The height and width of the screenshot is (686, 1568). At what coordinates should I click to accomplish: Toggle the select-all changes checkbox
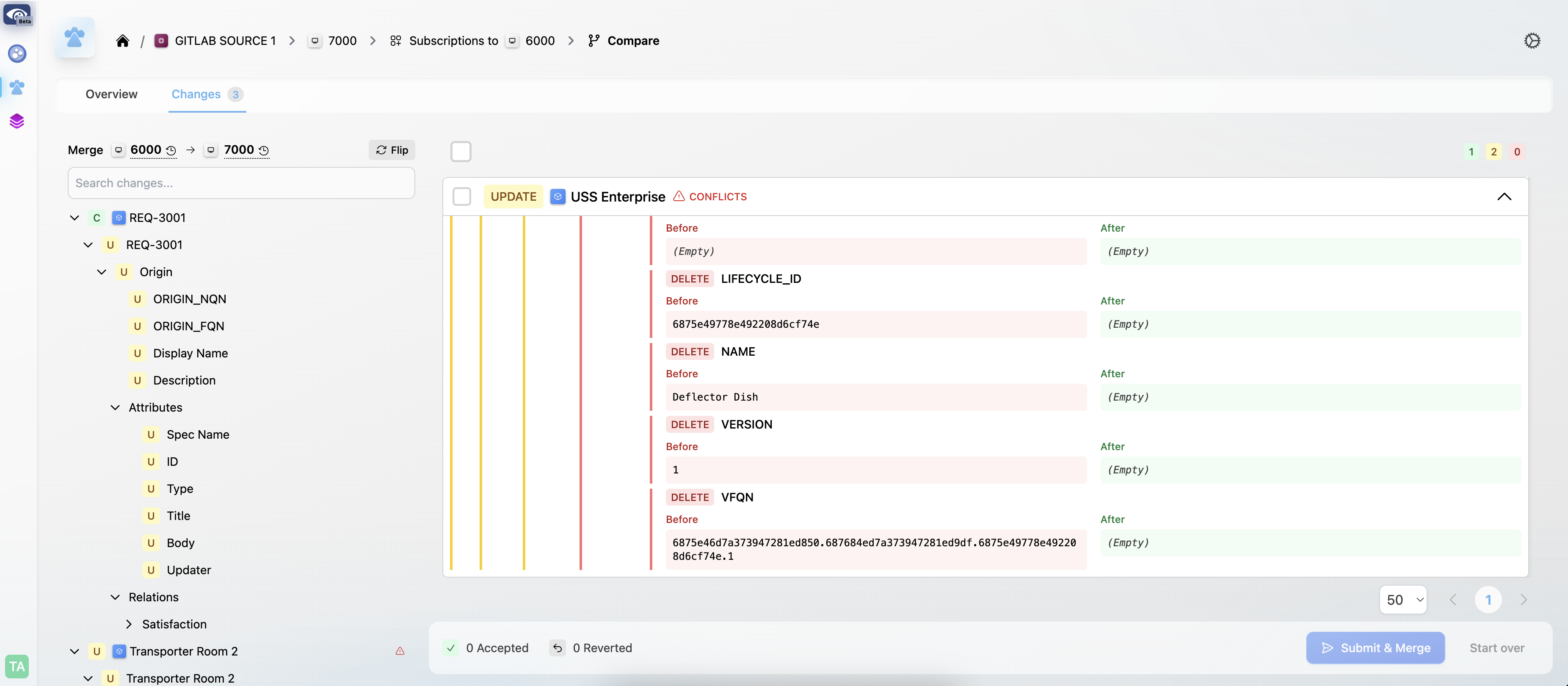click(x=461, y=152)
